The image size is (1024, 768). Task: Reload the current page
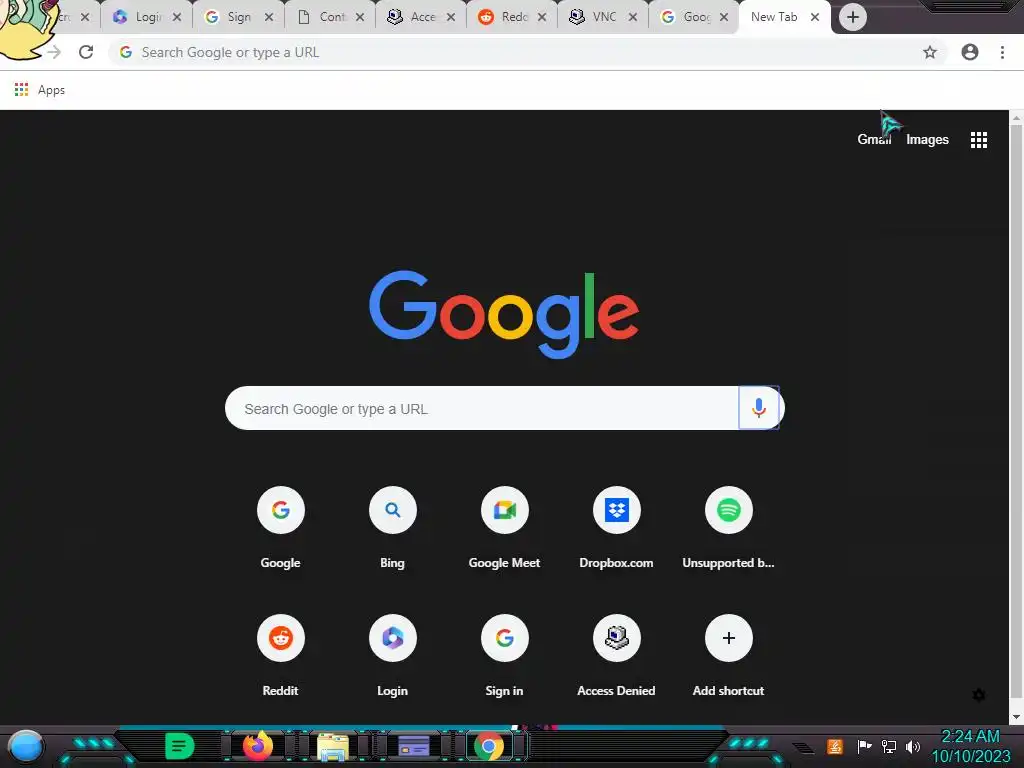pos(86,52)
